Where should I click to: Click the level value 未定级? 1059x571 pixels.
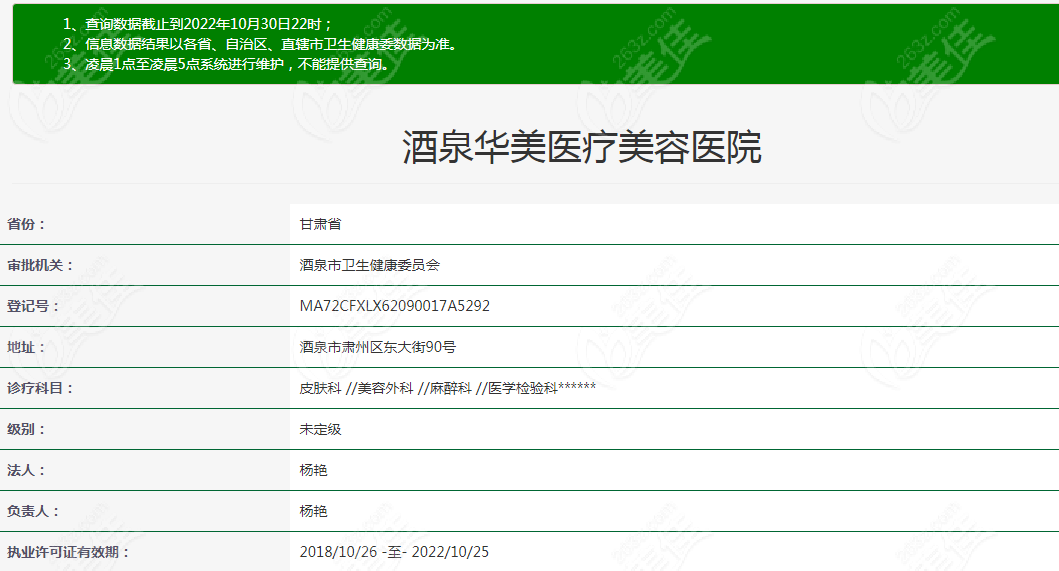click(x=320, y=429)
